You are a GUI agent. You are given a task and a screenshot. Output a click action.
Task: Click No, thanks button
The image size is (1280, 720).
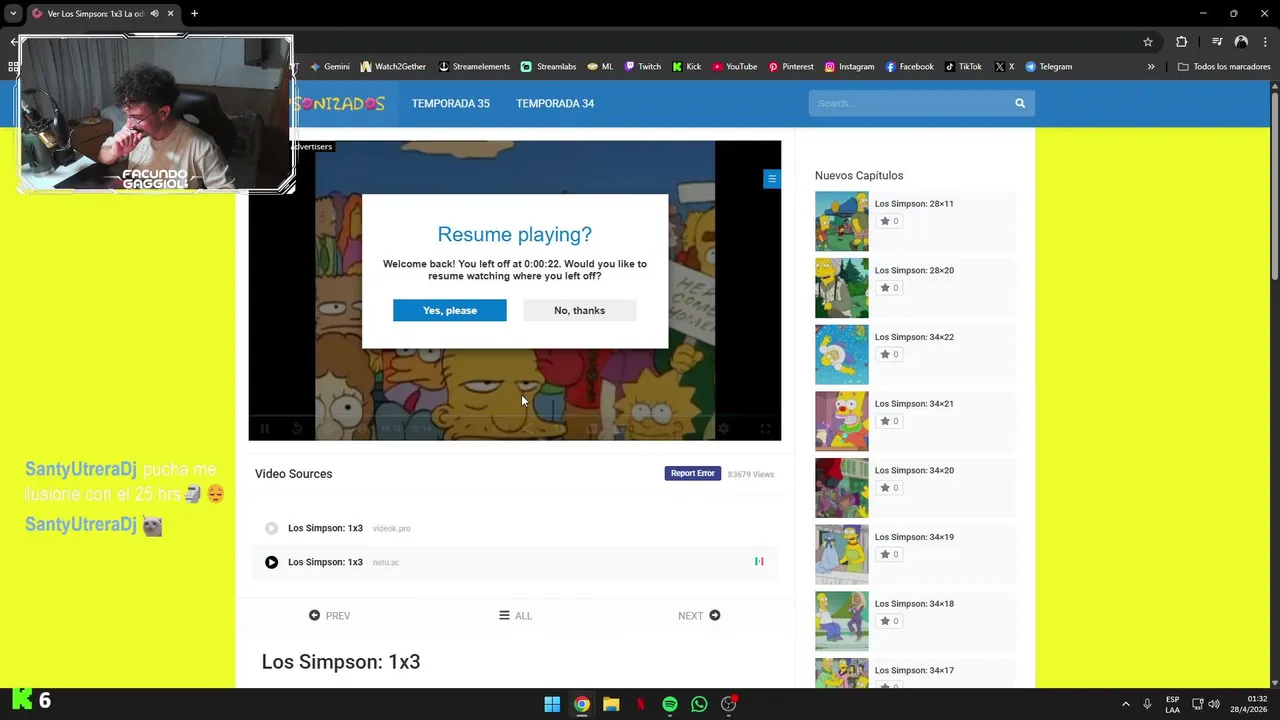point(580,310)
